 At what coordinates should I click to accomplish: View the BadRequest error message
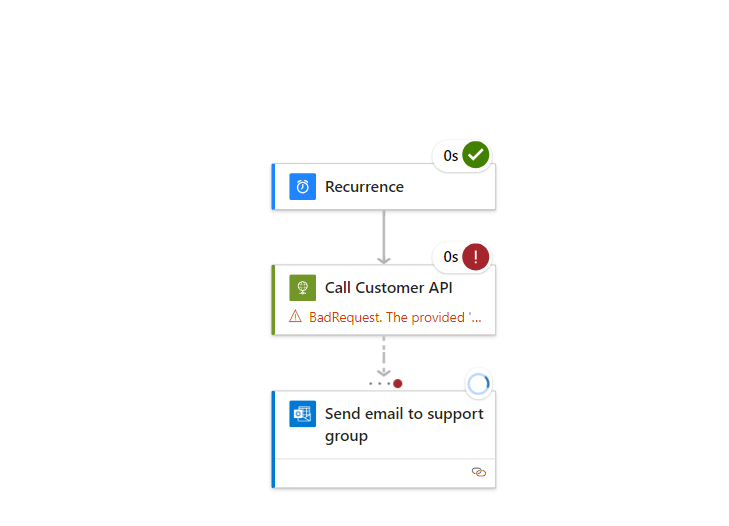point(395,317)
